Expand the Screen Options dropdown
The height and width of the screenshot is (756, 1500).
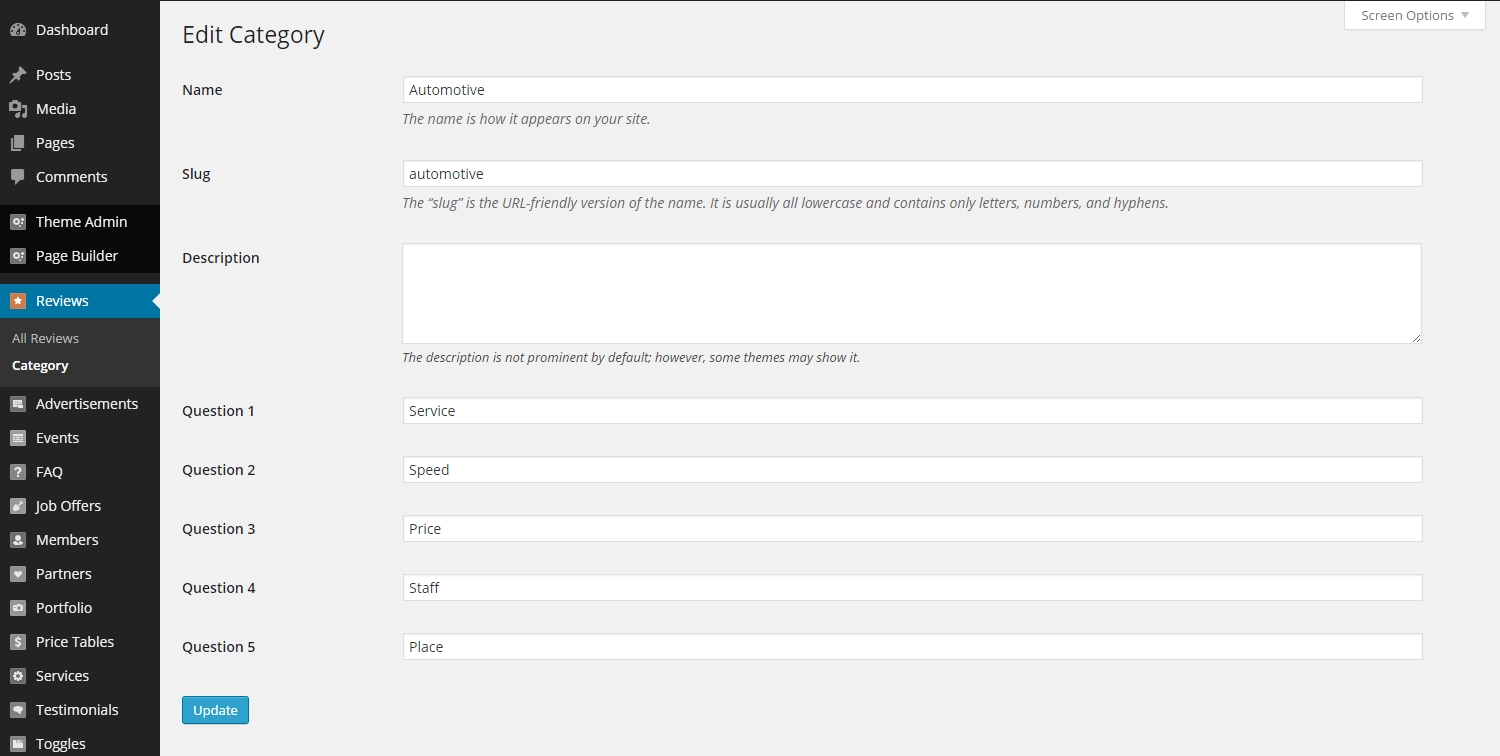point(1415,16)
